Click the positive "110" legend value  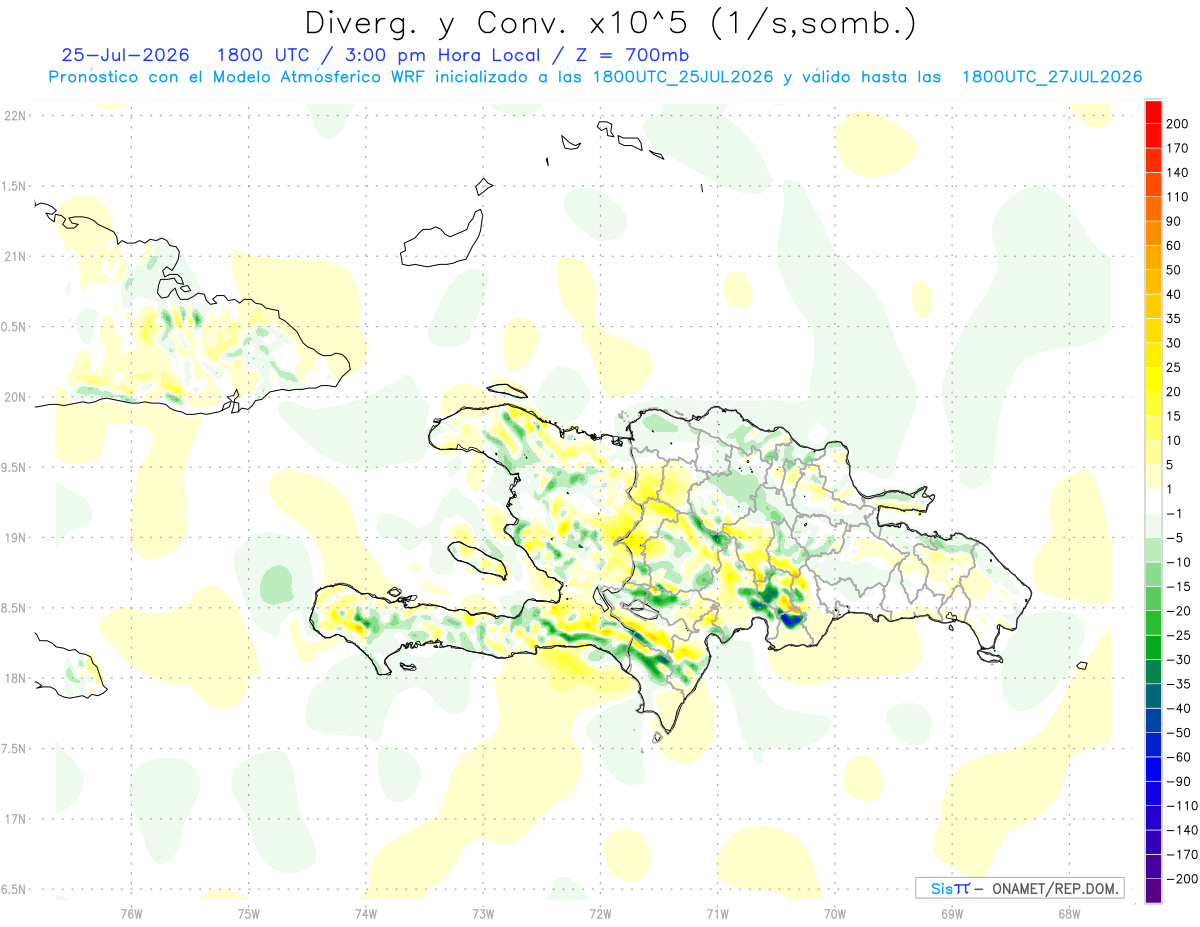click(x=1178, y=197)
